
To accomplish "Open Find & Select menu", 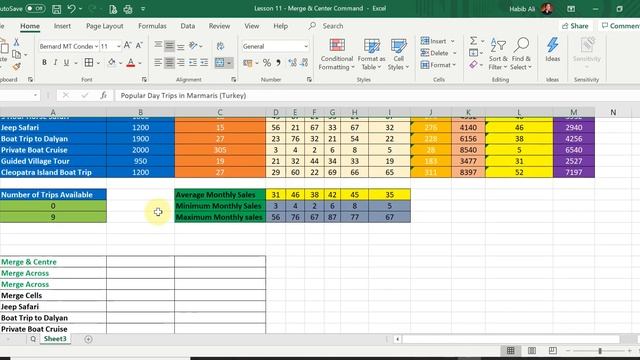I will point(521,54).
